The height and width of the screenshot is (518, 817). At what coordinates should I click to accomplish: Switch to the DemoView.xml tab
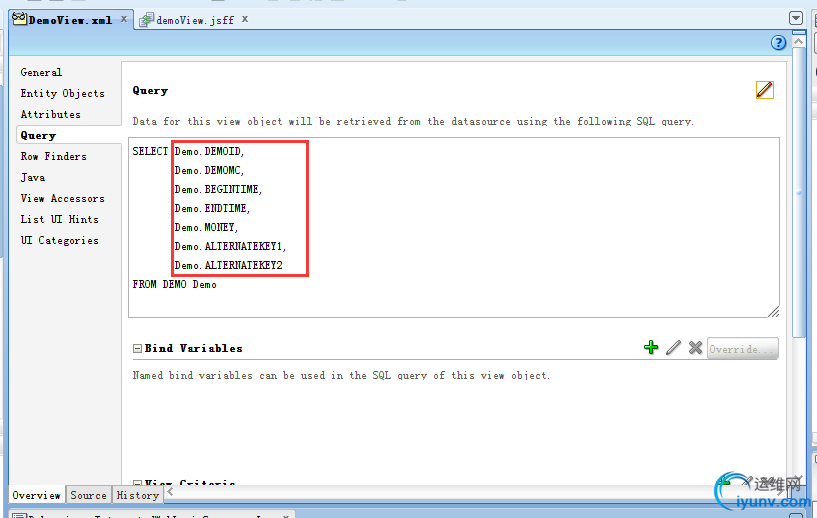coord(70,20)
